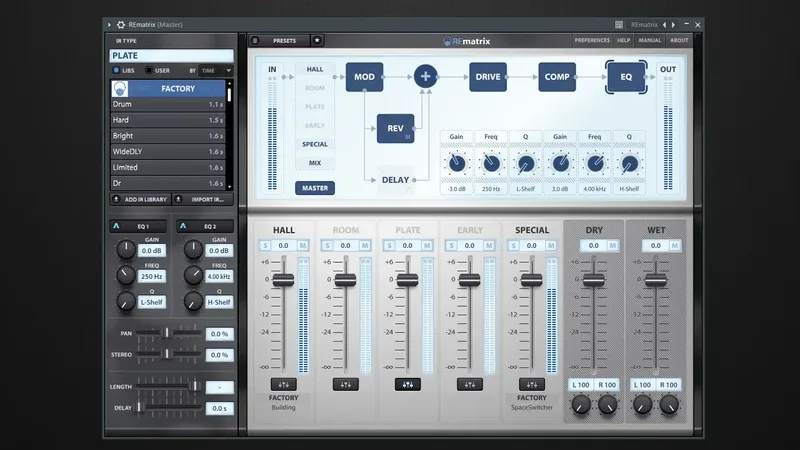Click the WET right pan knob
Screen dimensions: 800x450
(669, 405)
